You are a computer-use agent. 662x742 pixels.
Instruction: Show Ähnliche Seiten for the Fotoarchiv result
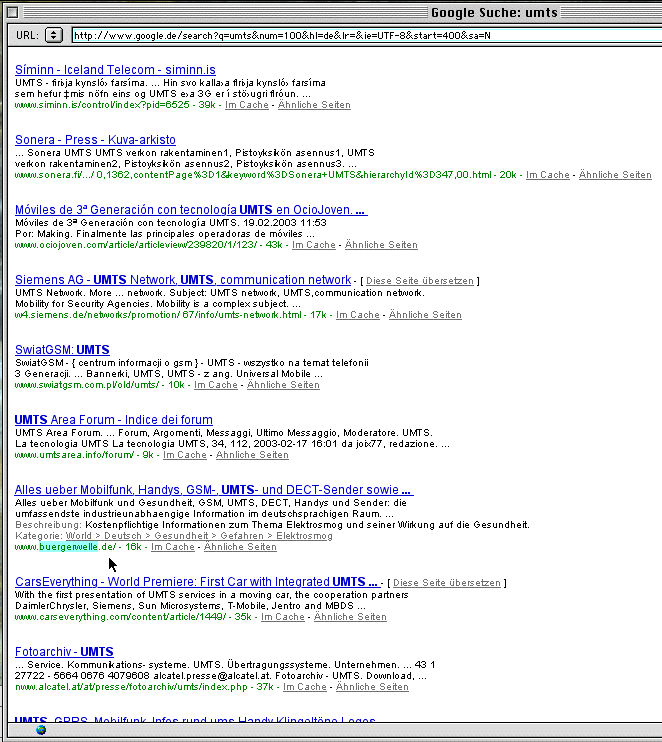(372, 687)
